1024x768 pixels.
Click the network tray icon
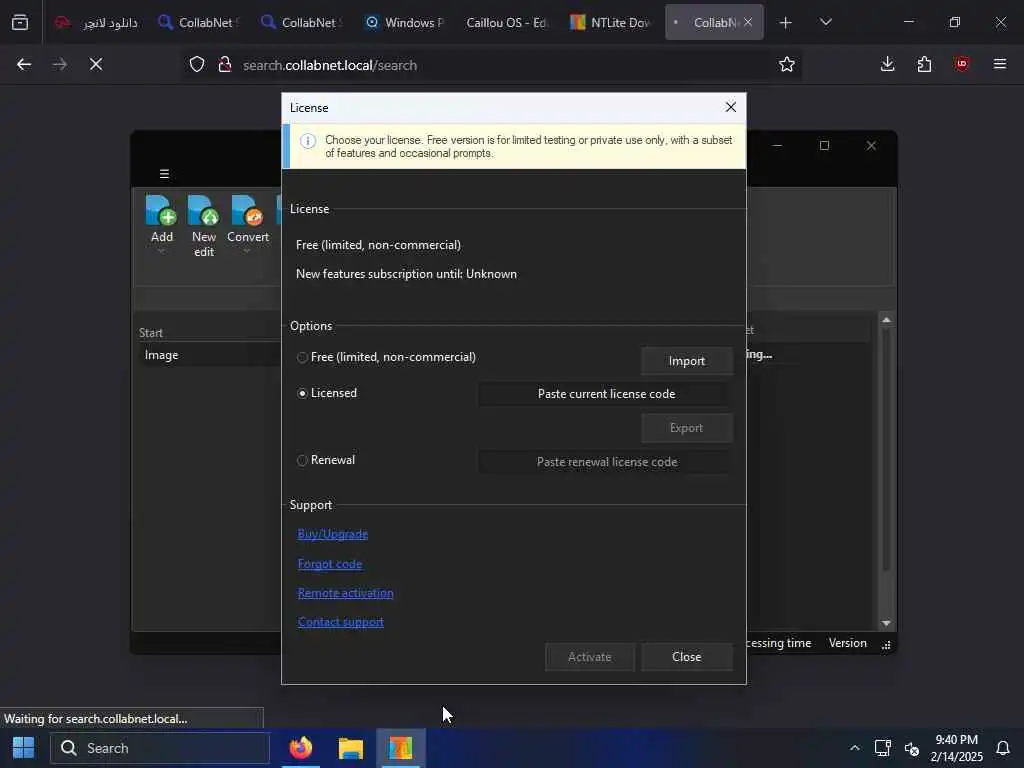click(883, 748)
